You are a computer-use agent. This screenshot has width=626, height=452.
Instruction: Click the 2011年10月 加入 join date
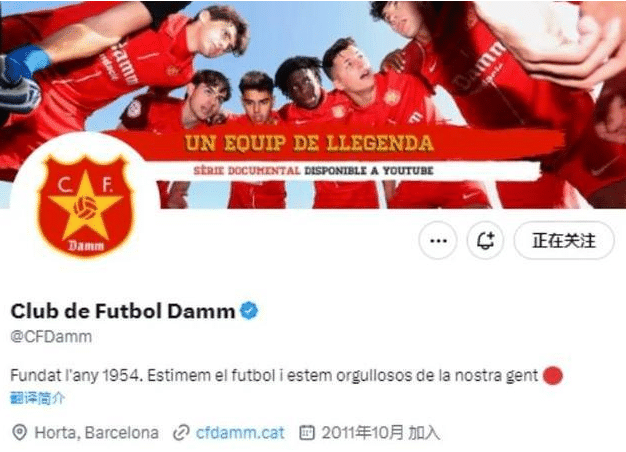[381, 433]
